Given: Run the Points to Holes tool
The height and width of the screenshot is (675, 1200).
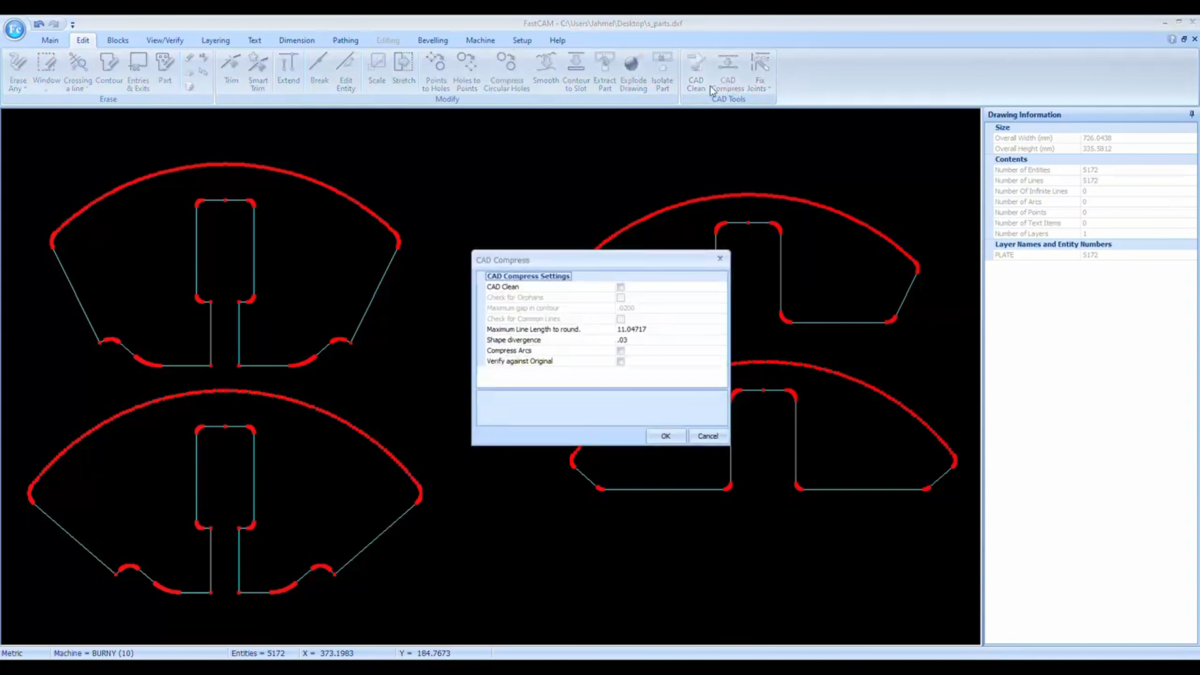Looking at the screenshot, I should pos(436,72).
